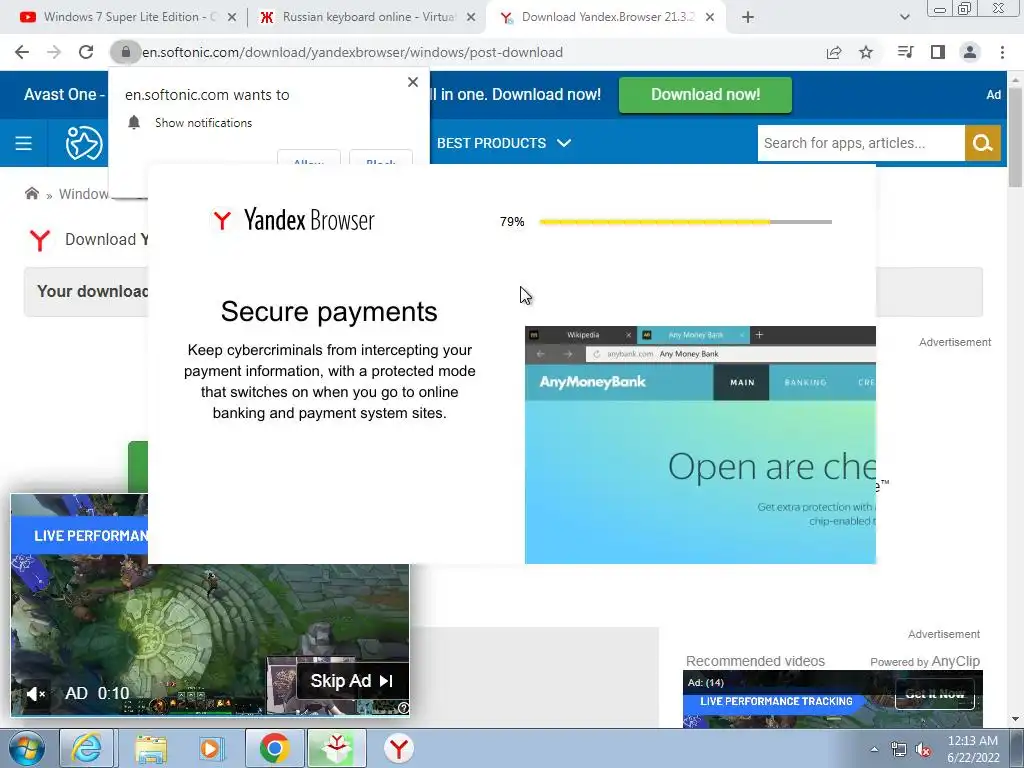Image resolution: width=1024 pixels, height=768 pixels.
Task: View site info via the lock icon
Action: tap(125, 52)
